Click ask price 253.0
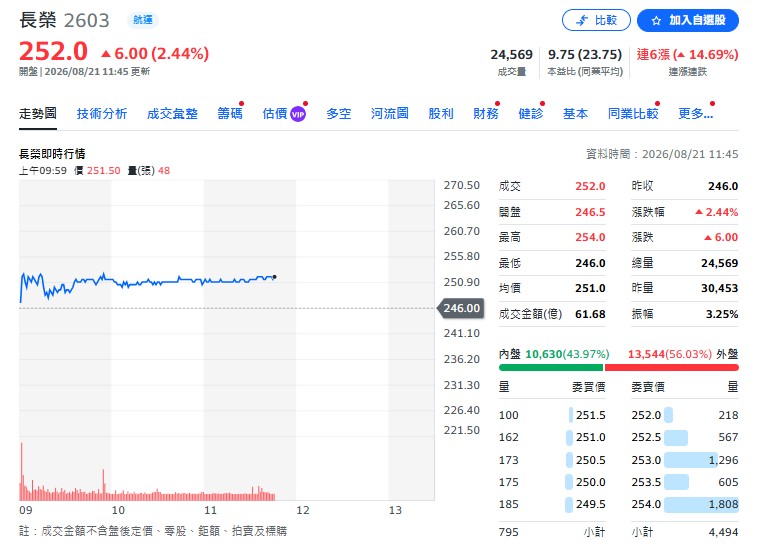The image size is (761, 557). 646,460
